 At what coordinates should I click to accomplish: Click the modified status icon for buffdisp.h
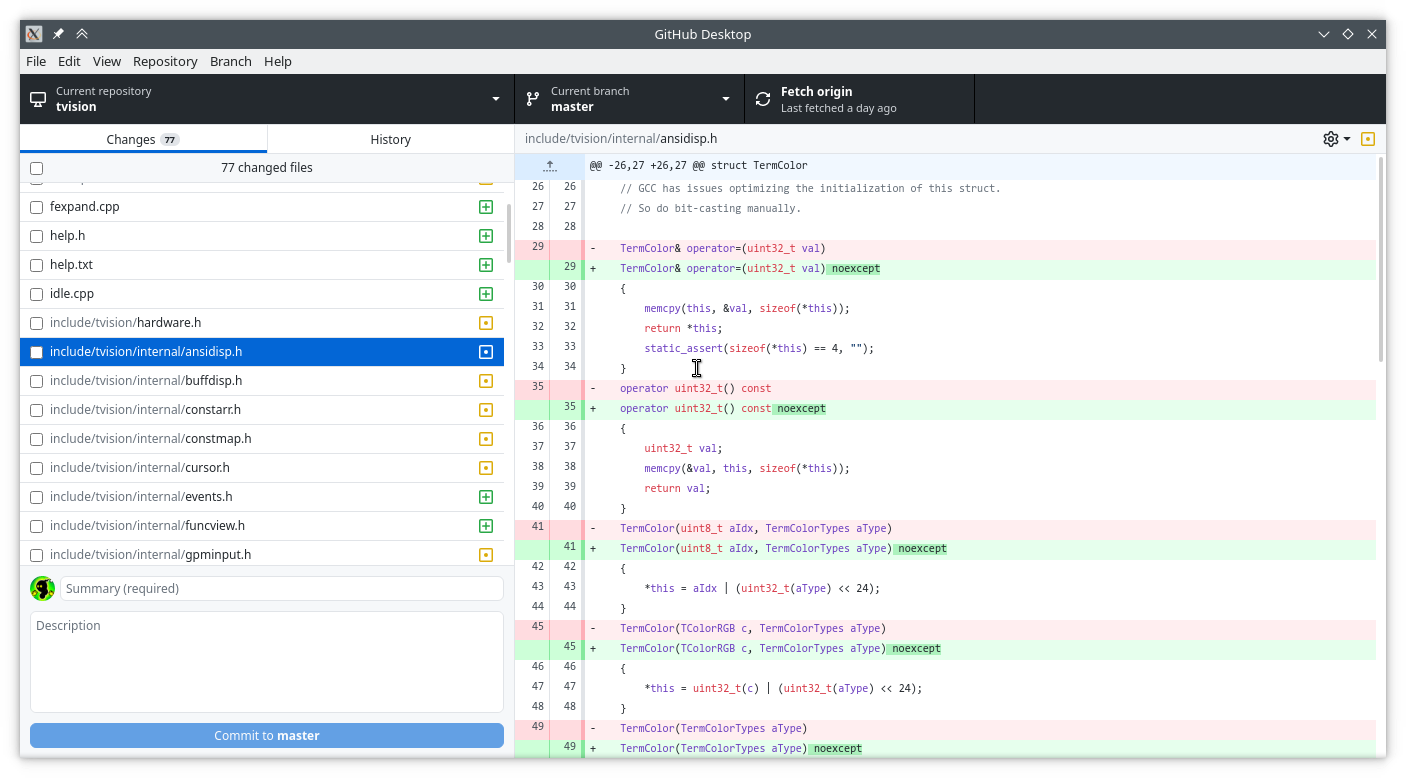pyautogui.click(x=486, y=381)
